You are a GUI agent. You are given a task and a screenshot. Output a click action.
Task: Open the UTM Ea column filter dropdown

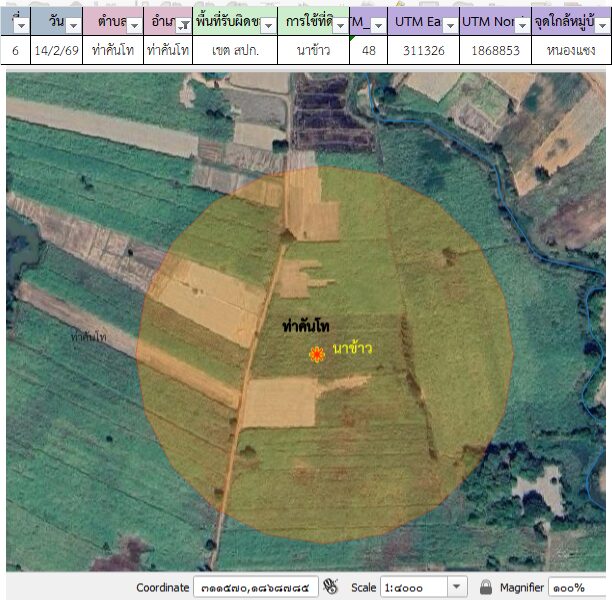pos(450,26)
